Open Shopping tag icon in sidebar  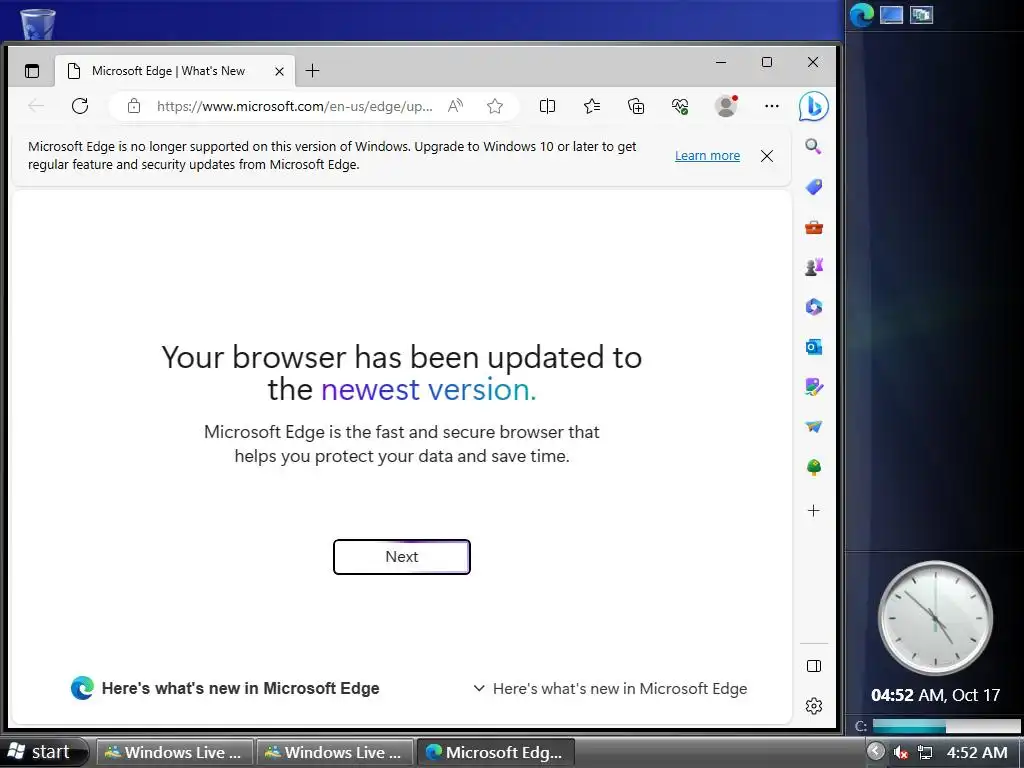pos(814,187)
